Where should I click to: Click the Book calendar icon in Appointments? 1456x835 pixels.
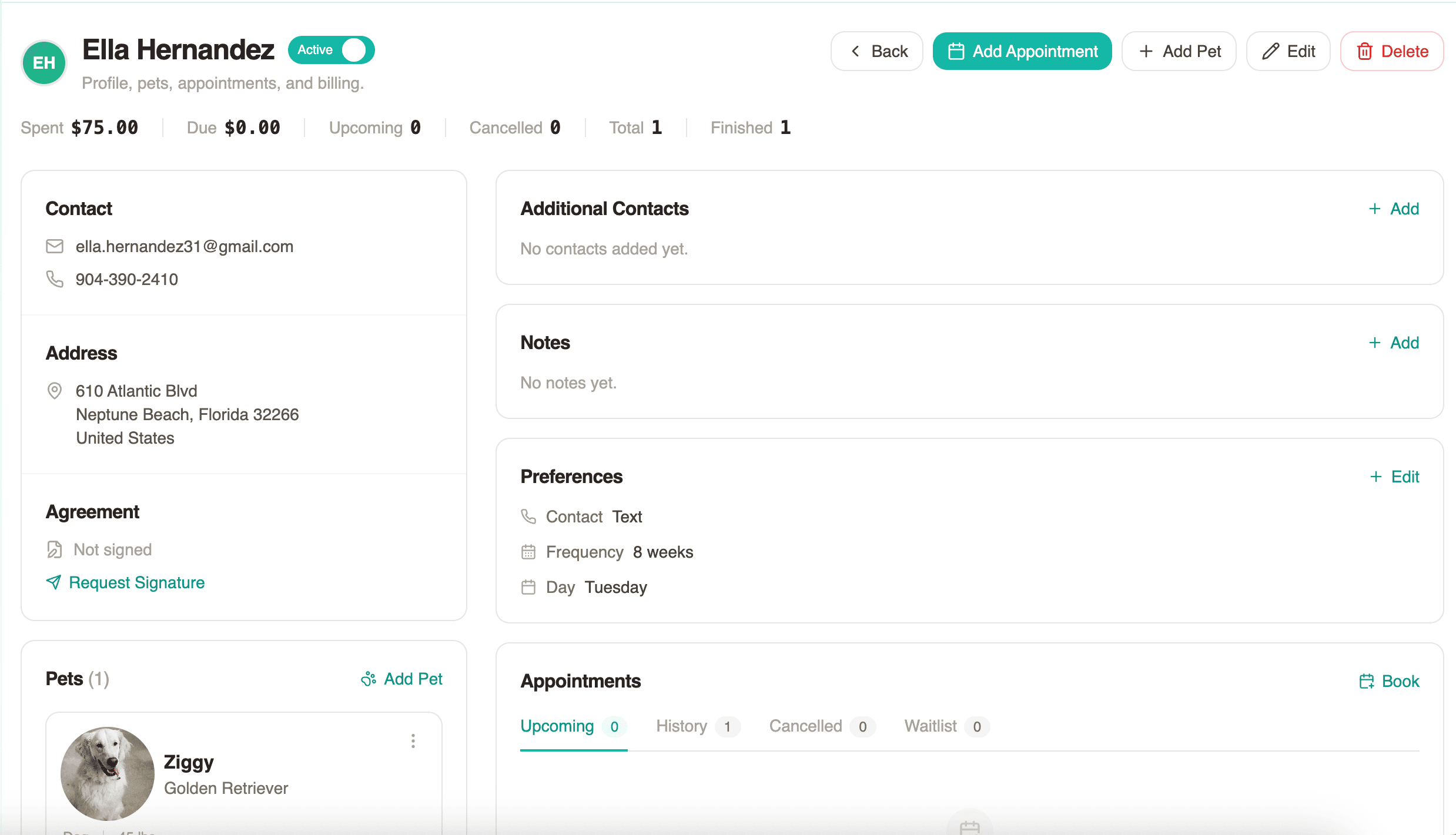pyautogui.click(x=1367, y=681)
